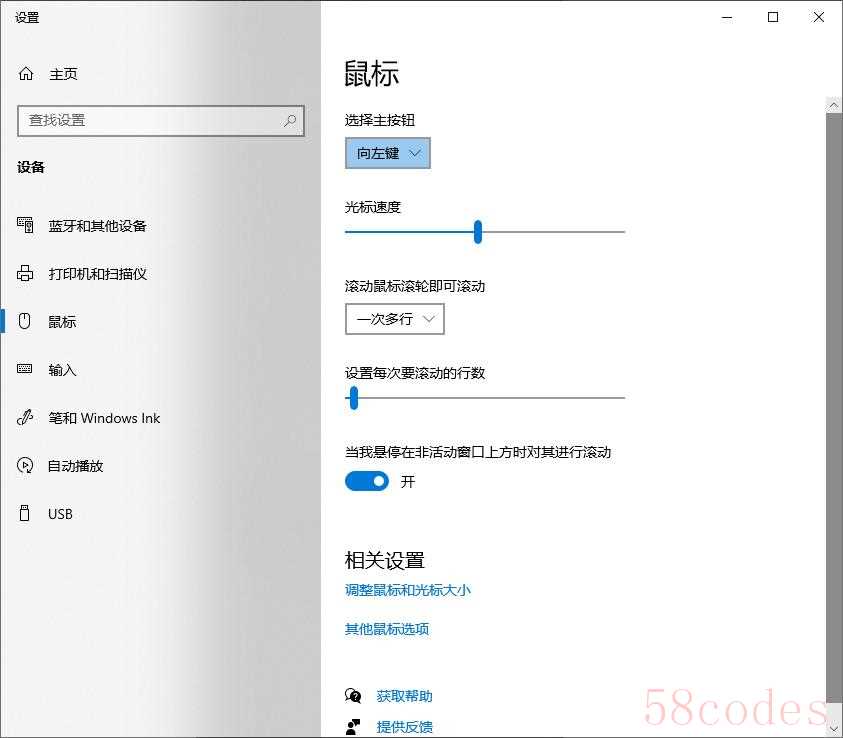
Task: Open the USB settings page
Action: pos(60,514)
